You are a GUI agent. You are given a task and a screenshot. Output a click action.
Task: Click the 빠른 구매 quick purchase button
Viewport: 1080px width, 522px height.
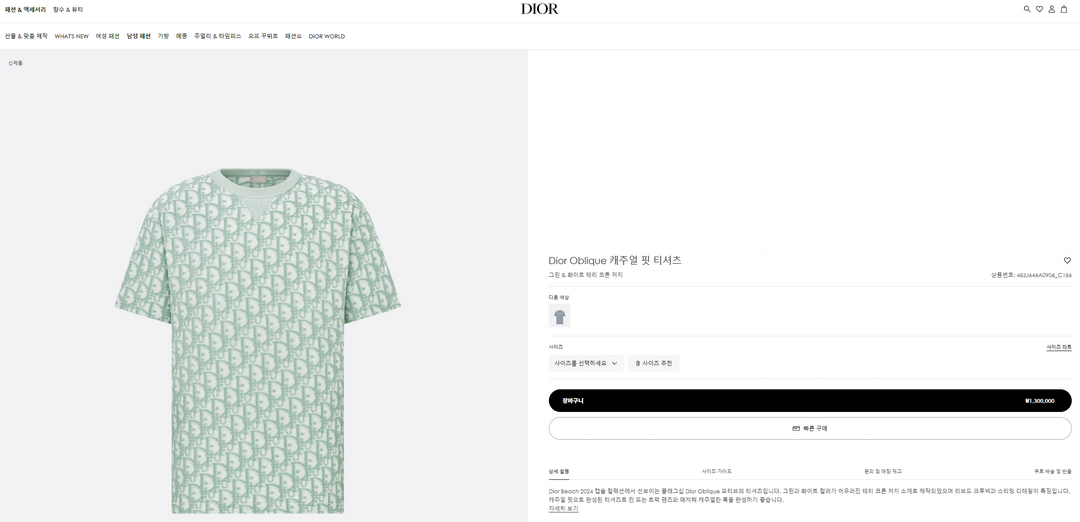click(810, 428)
